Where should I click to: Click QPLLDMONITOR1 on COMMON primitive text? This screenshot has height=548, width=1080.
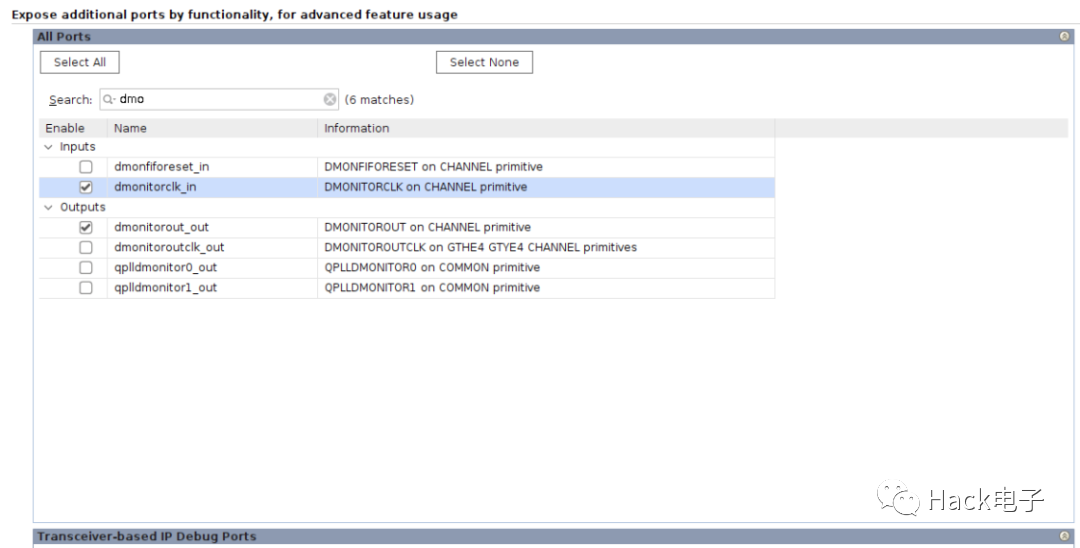tap(432, 287)
